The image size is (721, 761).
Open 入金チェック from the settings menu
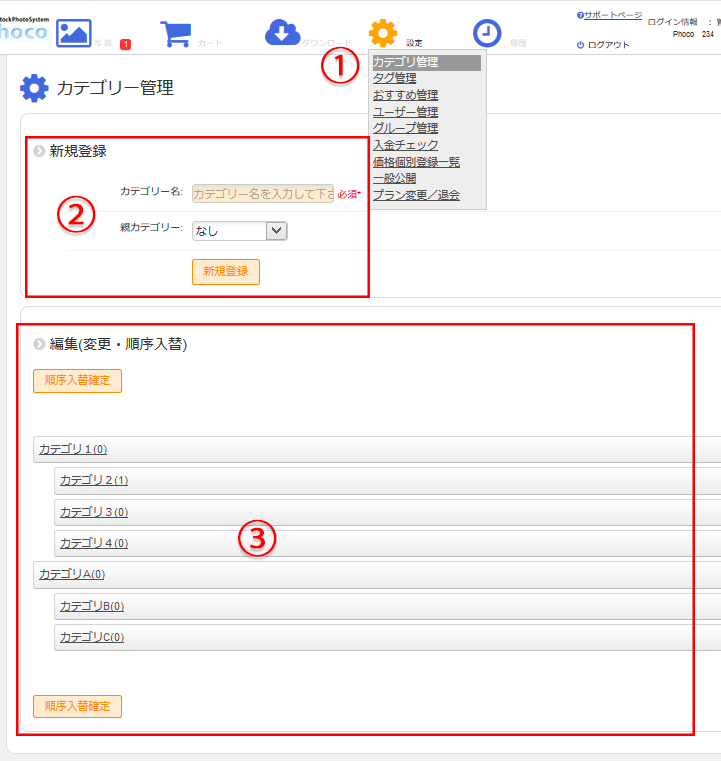(x=405, y=145)
